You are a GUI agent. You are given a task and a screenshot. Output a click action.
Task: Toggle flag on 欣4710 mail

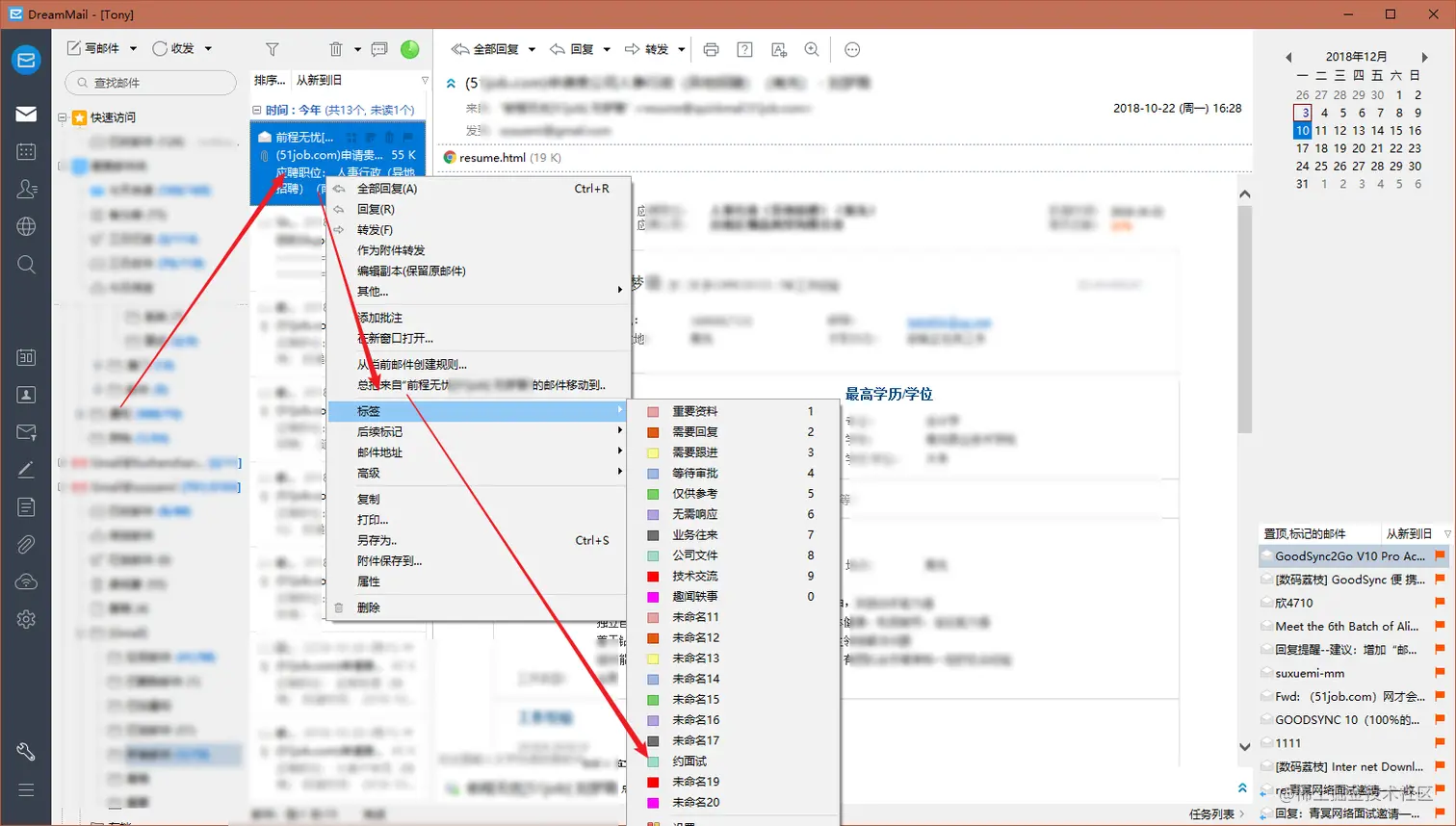click(1440, 603)
